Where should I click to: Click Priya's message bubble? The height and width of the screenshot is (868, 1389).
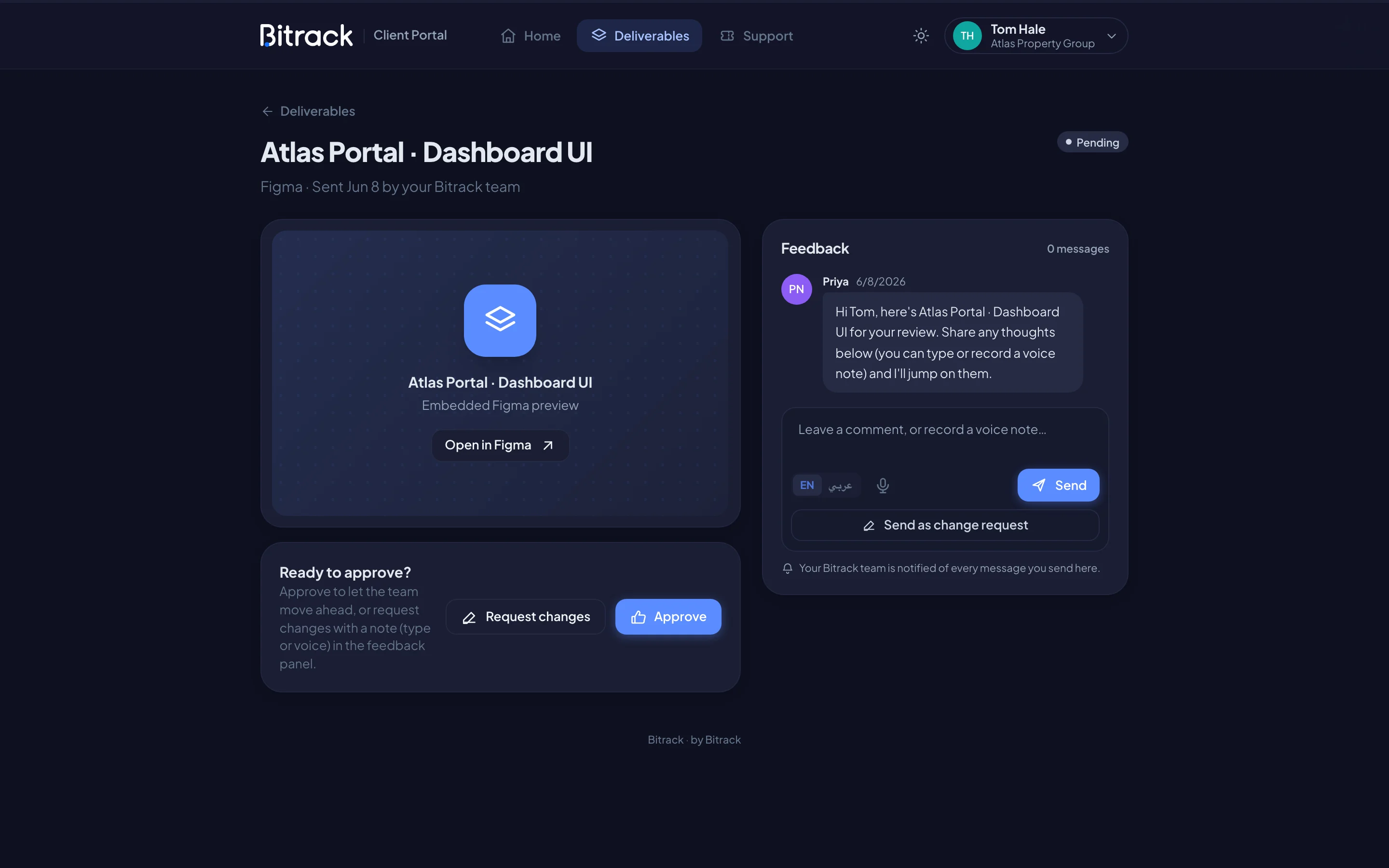coord(952,343)
